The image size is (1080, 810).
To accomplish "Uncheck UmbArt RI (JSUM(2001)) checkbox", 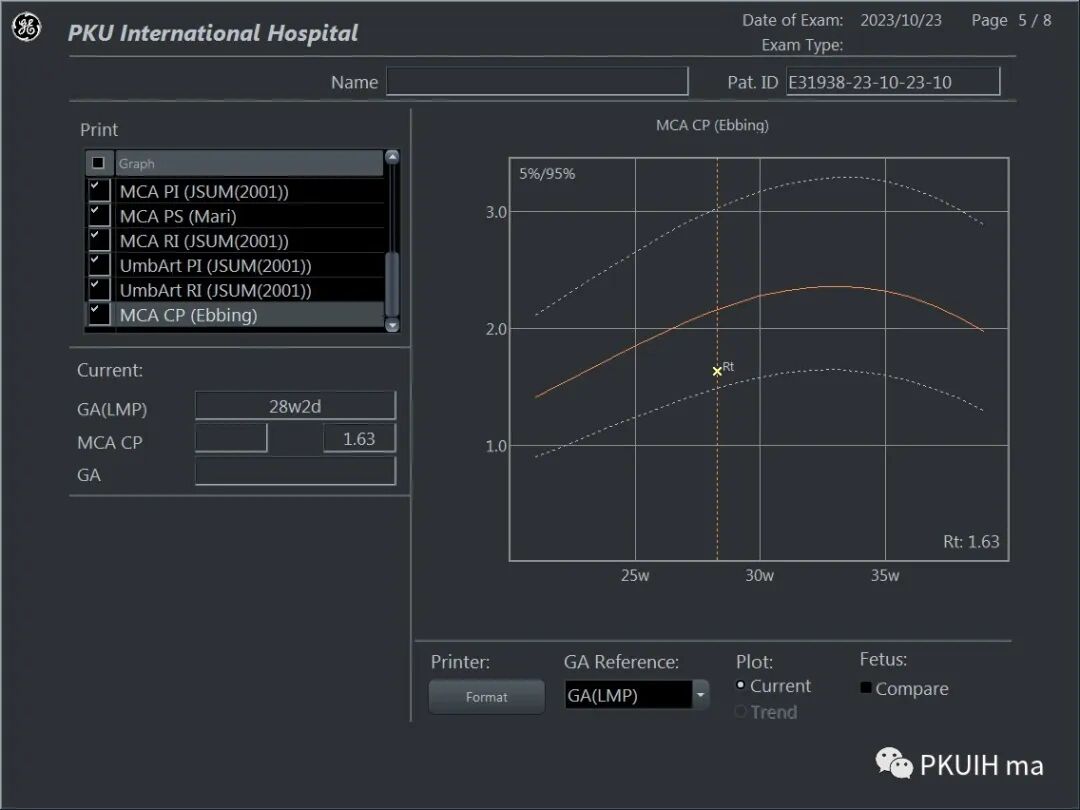I will click(x=99, y=290).
